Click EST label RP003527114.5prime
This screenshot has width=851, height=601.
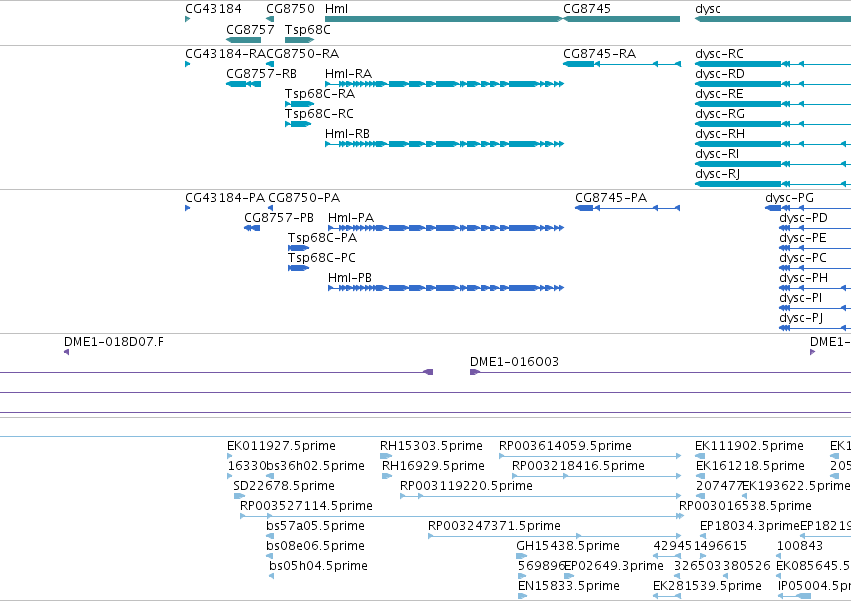306,506
